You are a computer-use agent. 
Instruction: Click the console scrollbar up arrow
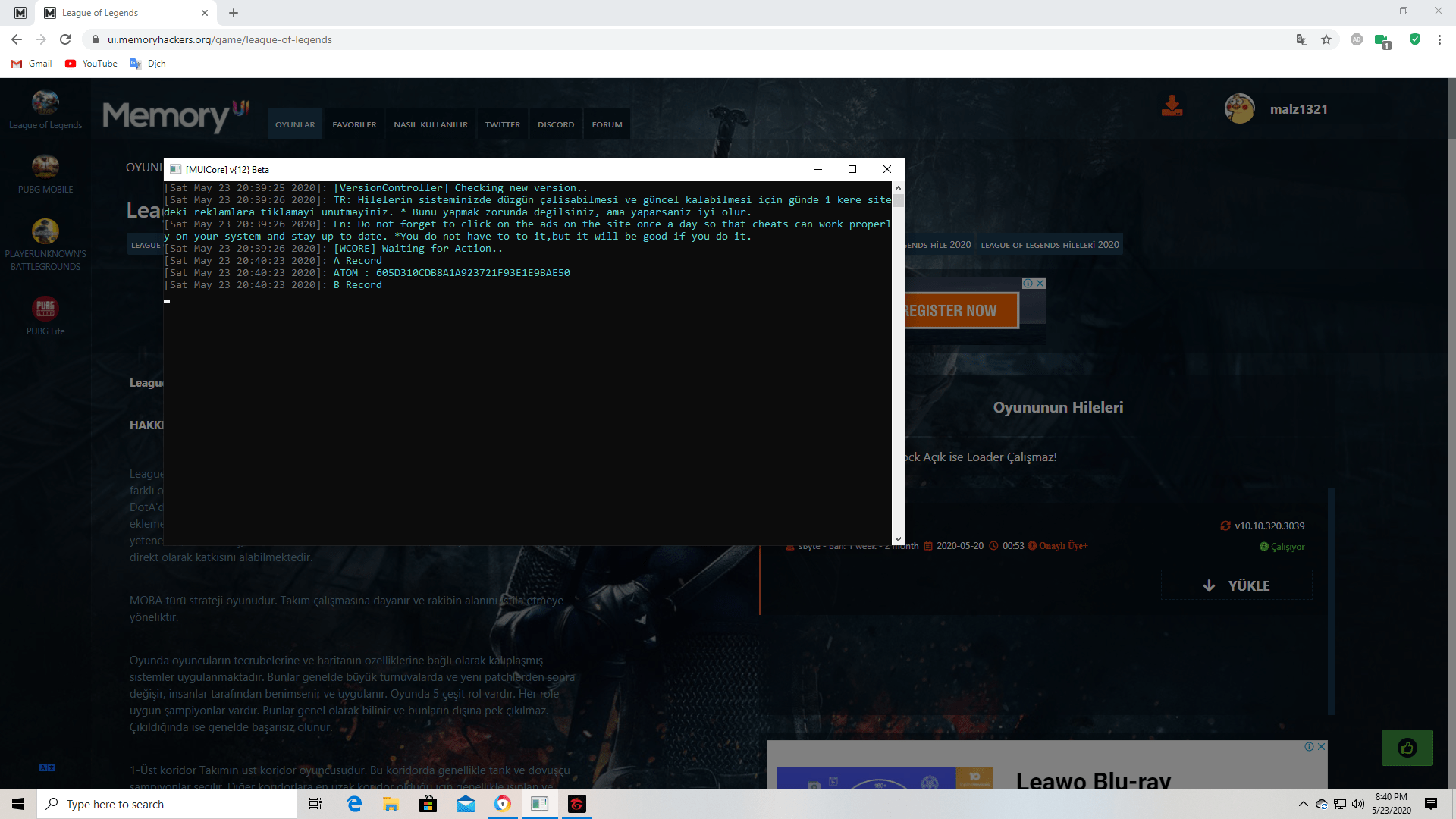tap(898, 188)
